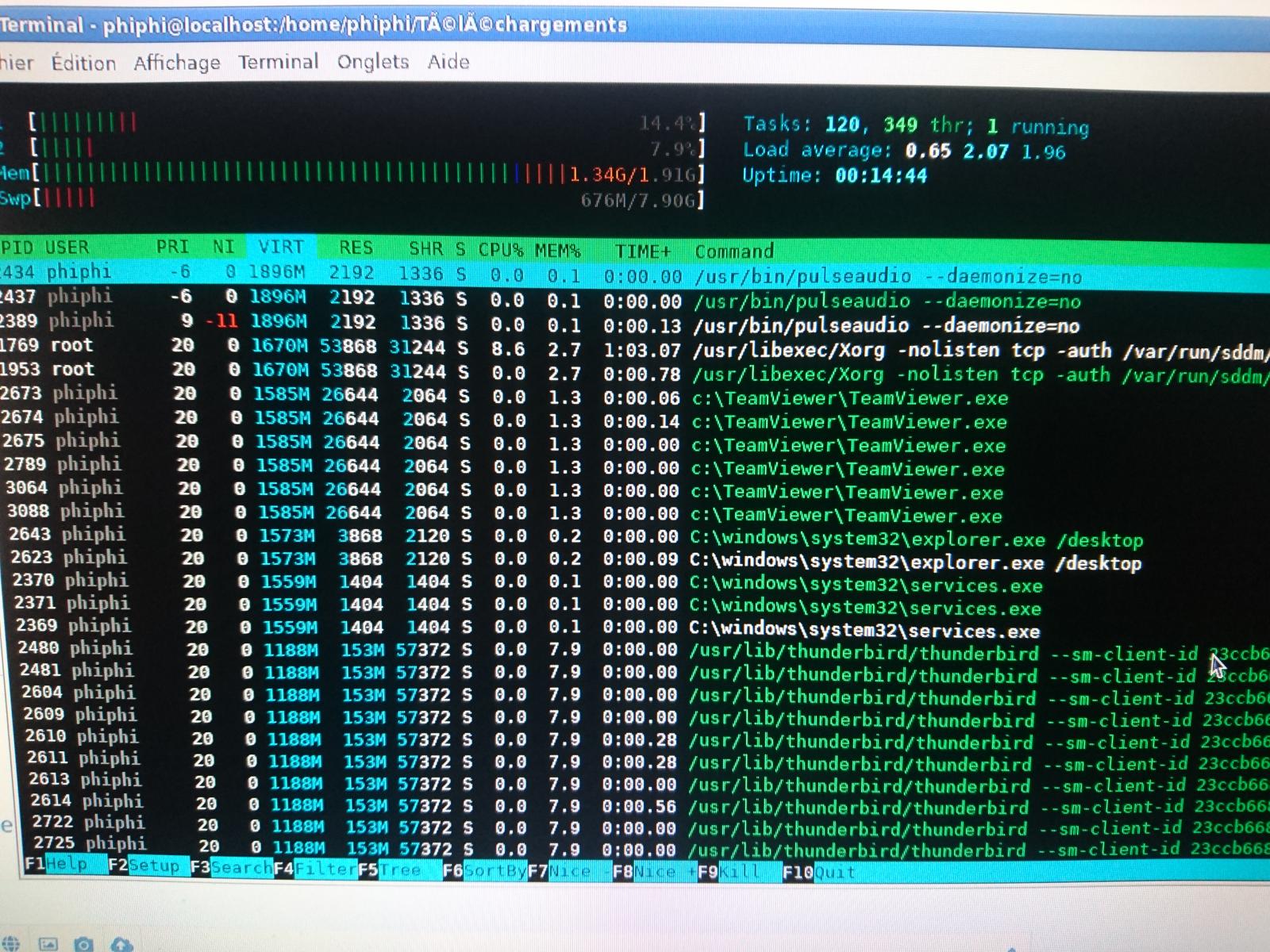1270x952 pixels.
Task: Click the second CPU meter showing 7.9%
Action: click(367, 148)
